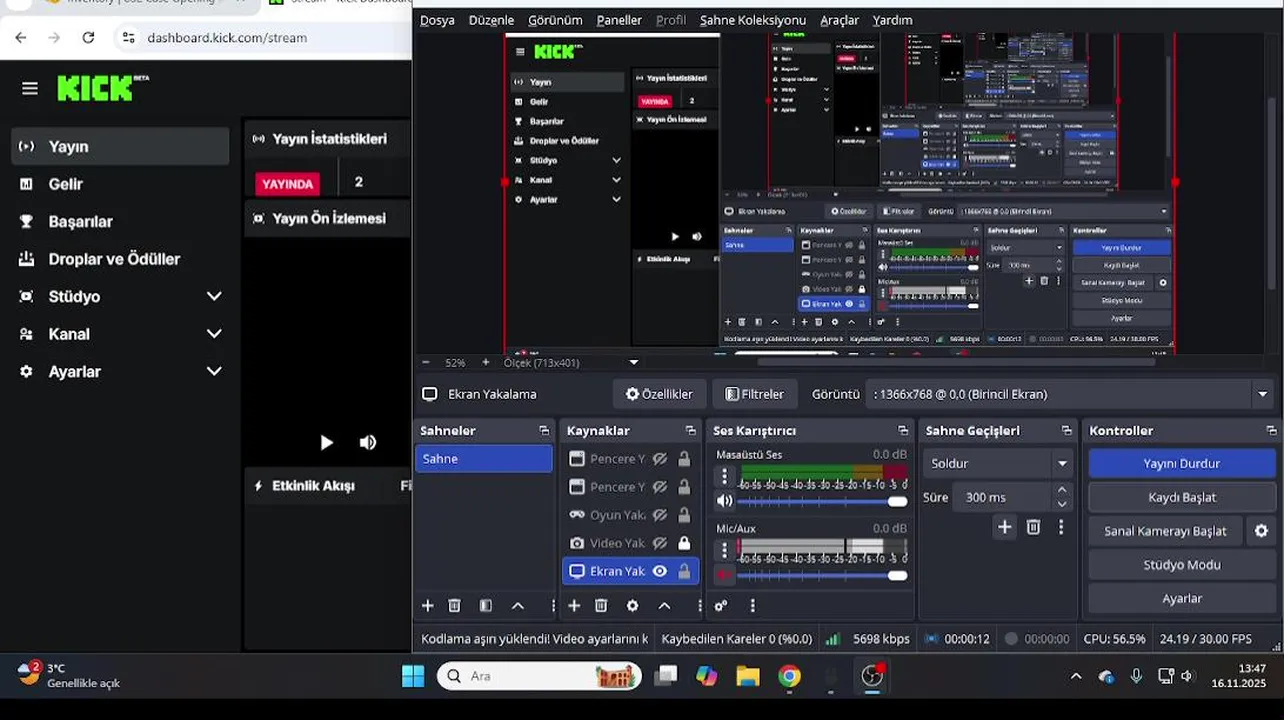The width and height of the screenshot is (1284, 720).
Task: Zoom in the OBS preview with plus
Action: click(x=486, y=362)
